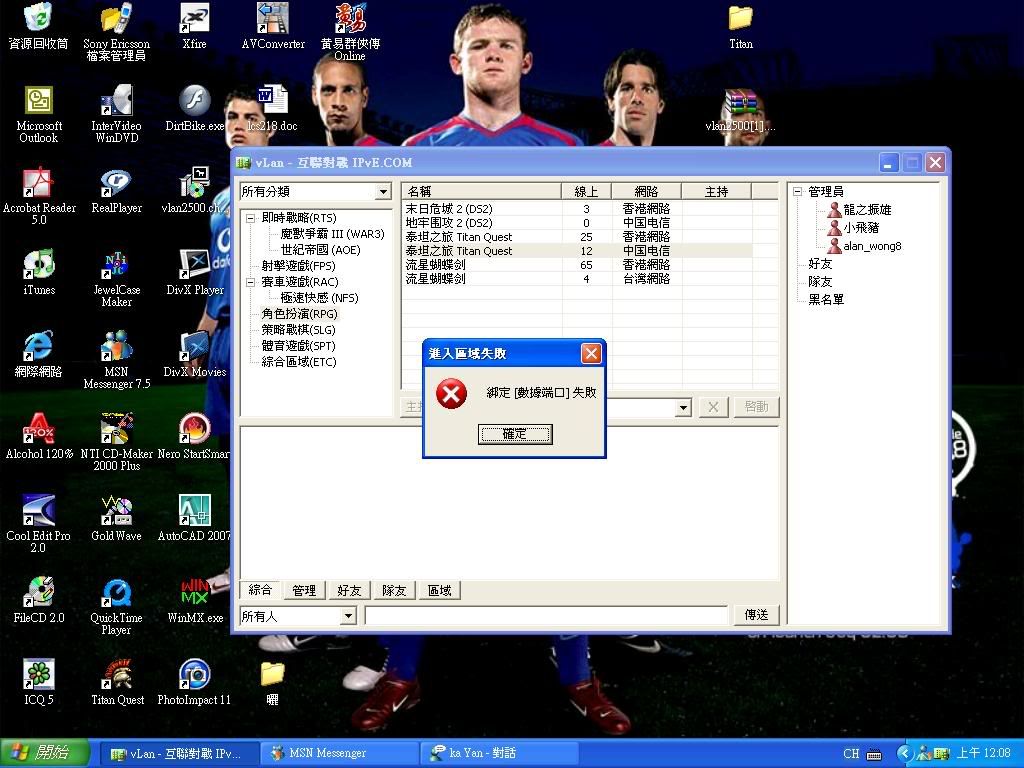This screenshot has width=1024, height=768.
Task: Open the 所有分類 category dropdown
Action: [x=383, y=192]
